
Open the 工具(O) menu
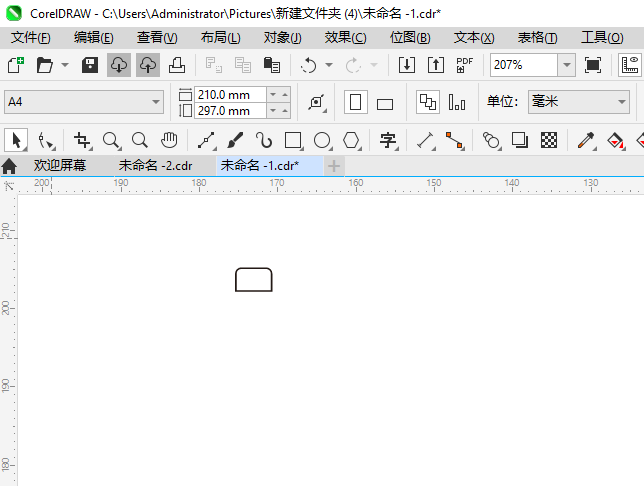(602, 38)
